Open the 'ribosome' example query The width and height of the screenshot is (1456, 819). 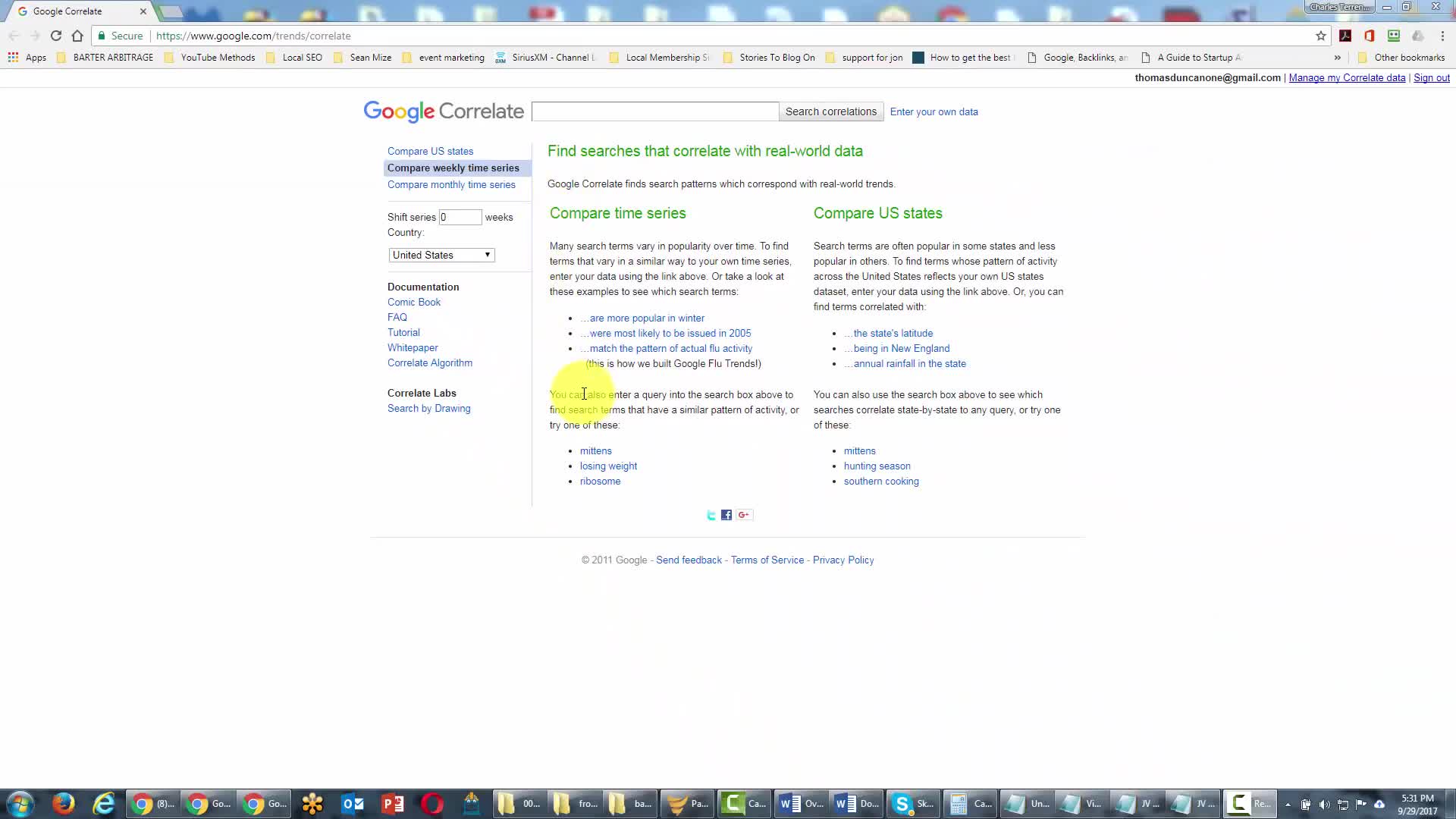coord(600,482)
